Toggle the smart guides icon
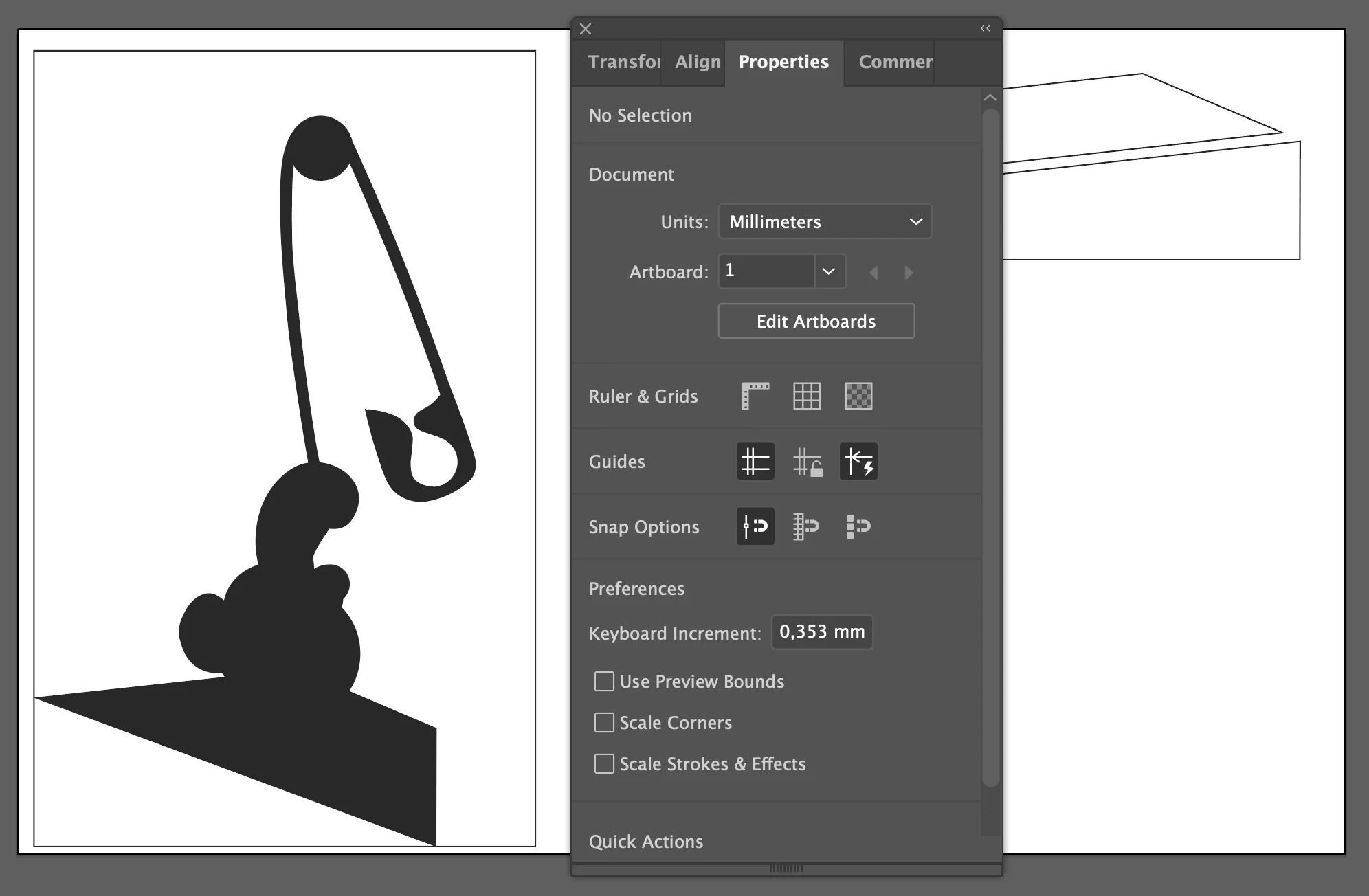This screenshot has height=896, width=1369. tap(858, 461)
